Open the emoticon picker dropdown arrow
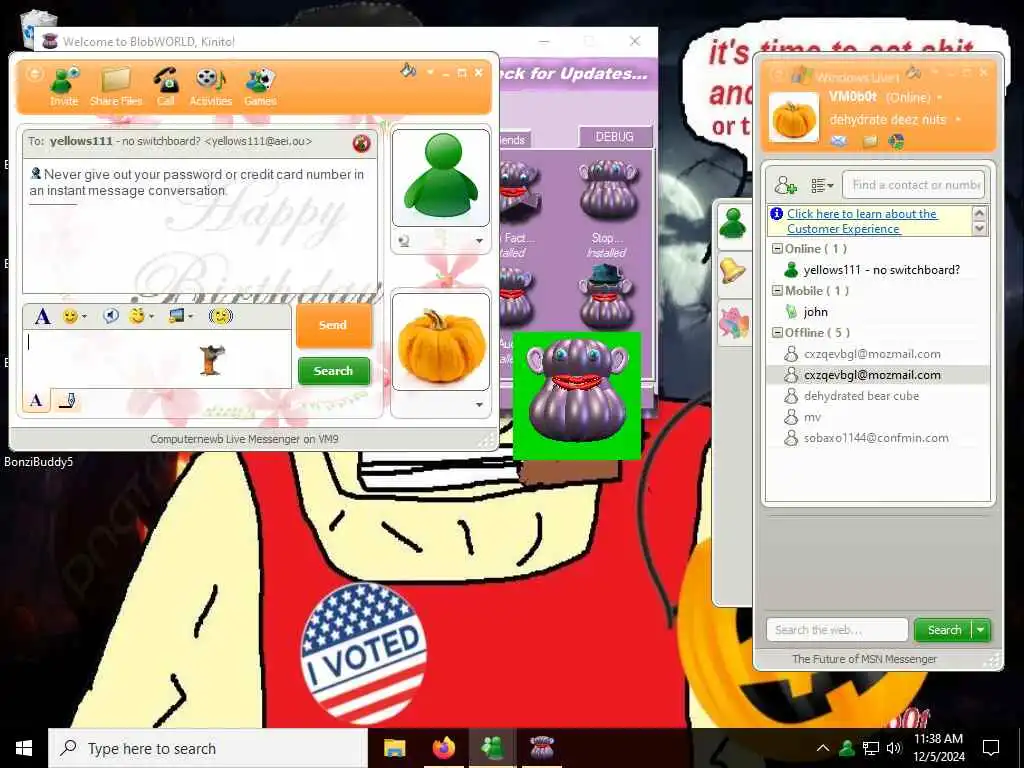This screenshot has width=1024, height=768. point(84,317)
